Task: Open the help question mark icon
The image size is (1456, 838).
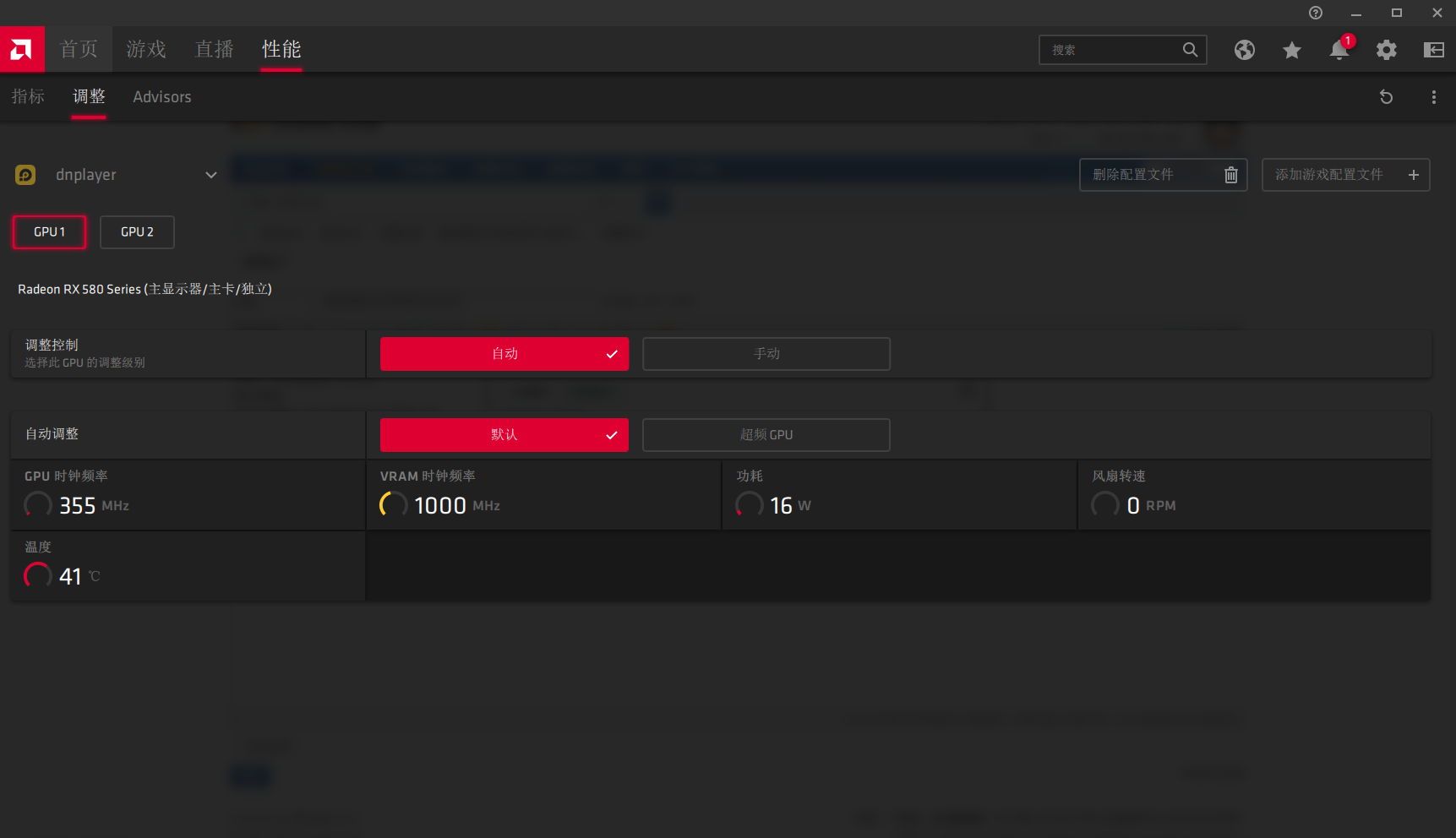Action: pyautogui.click(x=1315, y=13)
